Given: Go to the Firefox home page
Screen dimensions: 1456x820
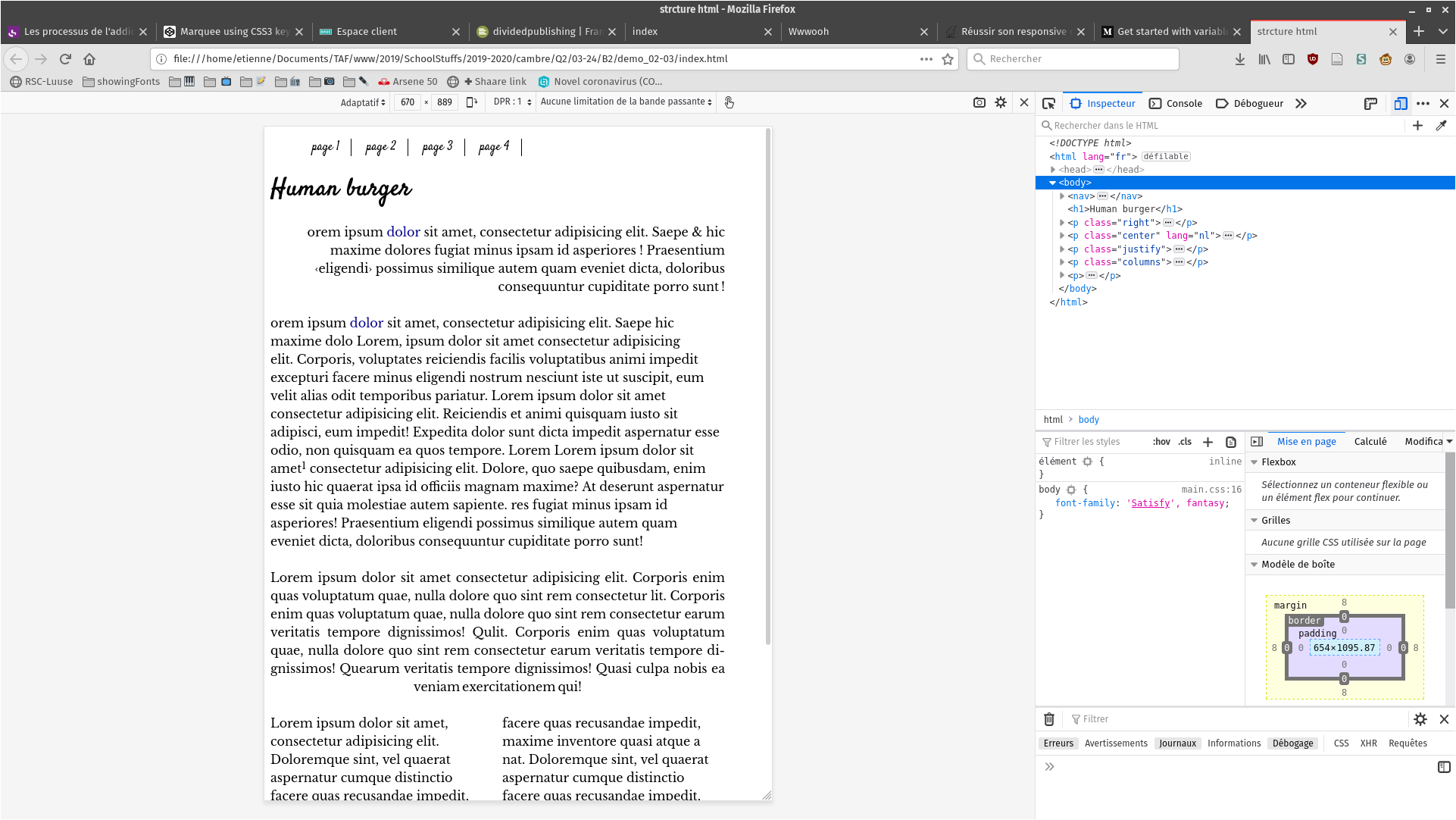Looking at the screenshot, I should coord(89,59).
